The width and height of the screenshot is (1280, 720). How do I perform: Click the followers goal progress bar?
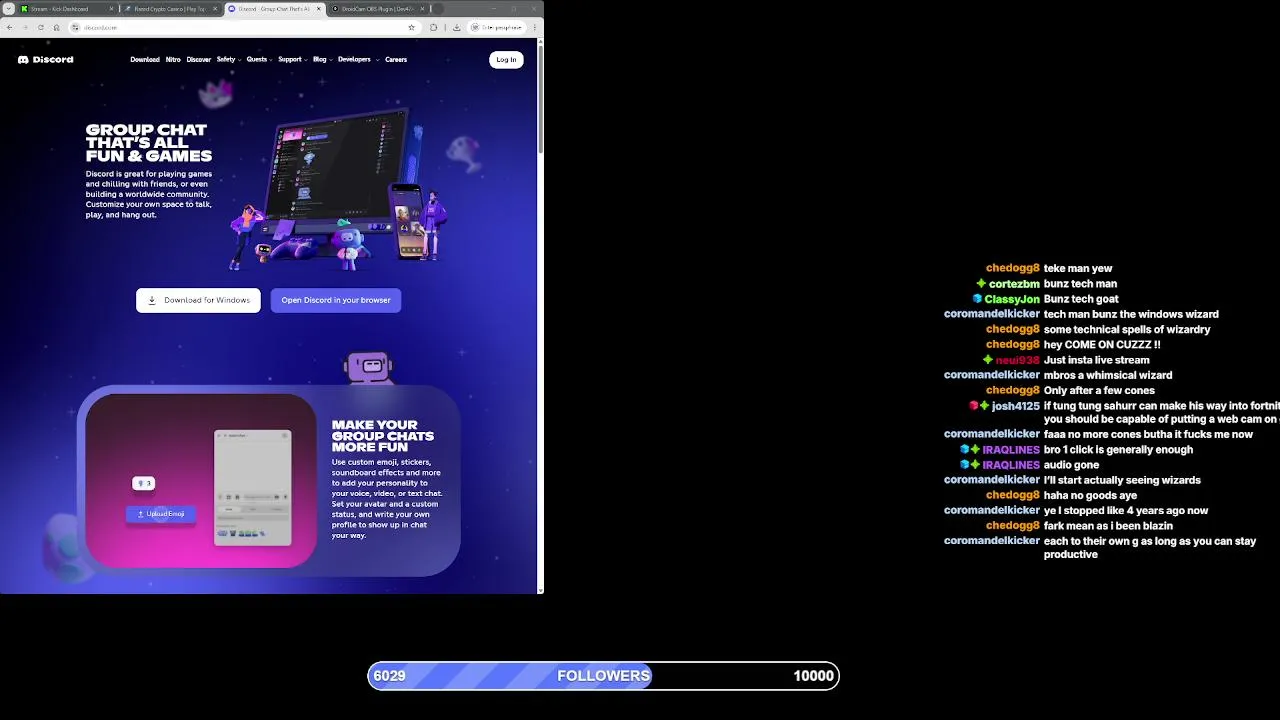[x=603, y=676]
